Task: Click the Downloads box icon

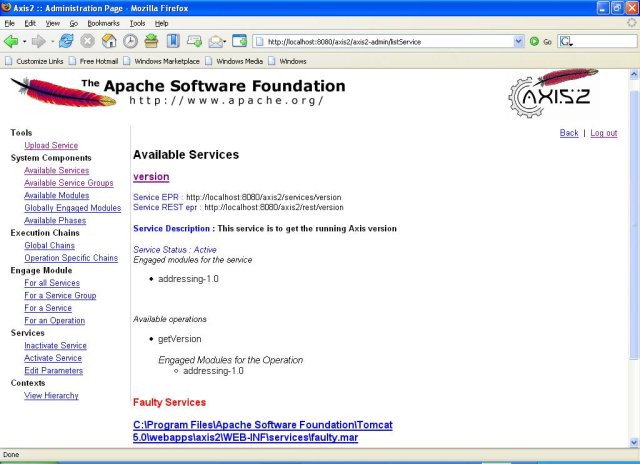Action: pyautogui.click(x=151, y=41)
